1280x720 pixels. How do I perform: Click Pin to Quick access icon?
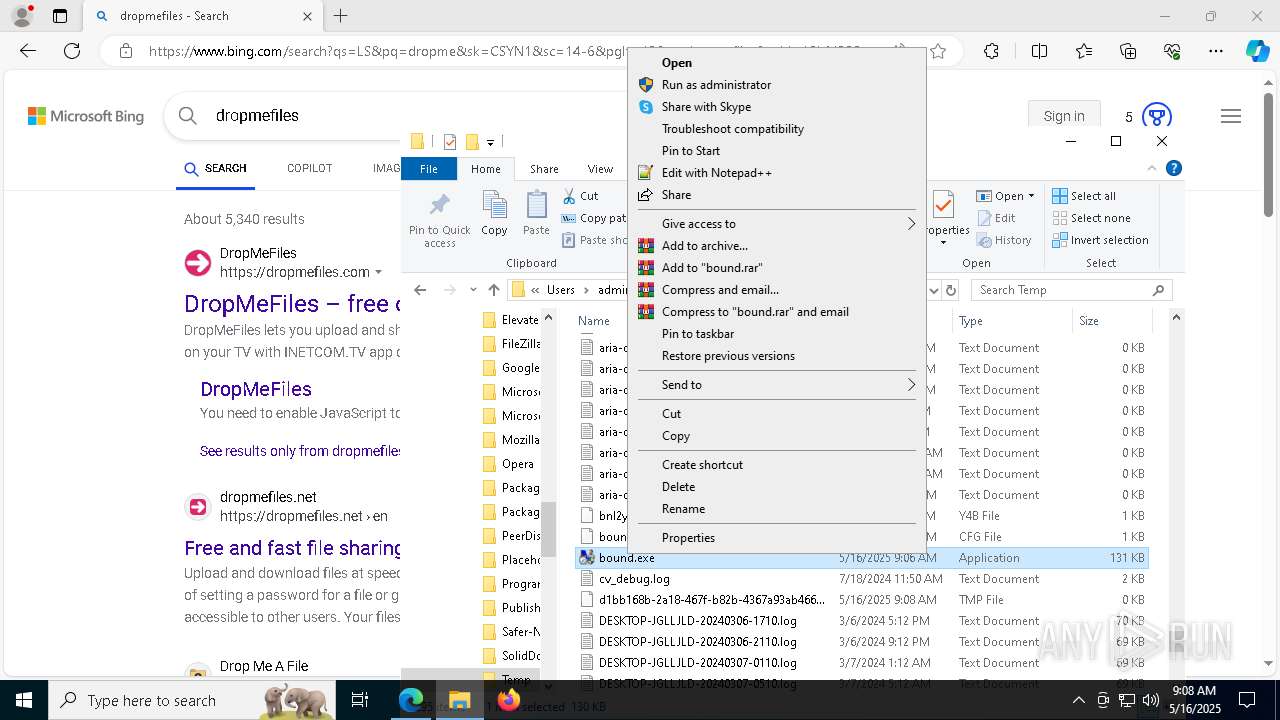tap(439, 219)
